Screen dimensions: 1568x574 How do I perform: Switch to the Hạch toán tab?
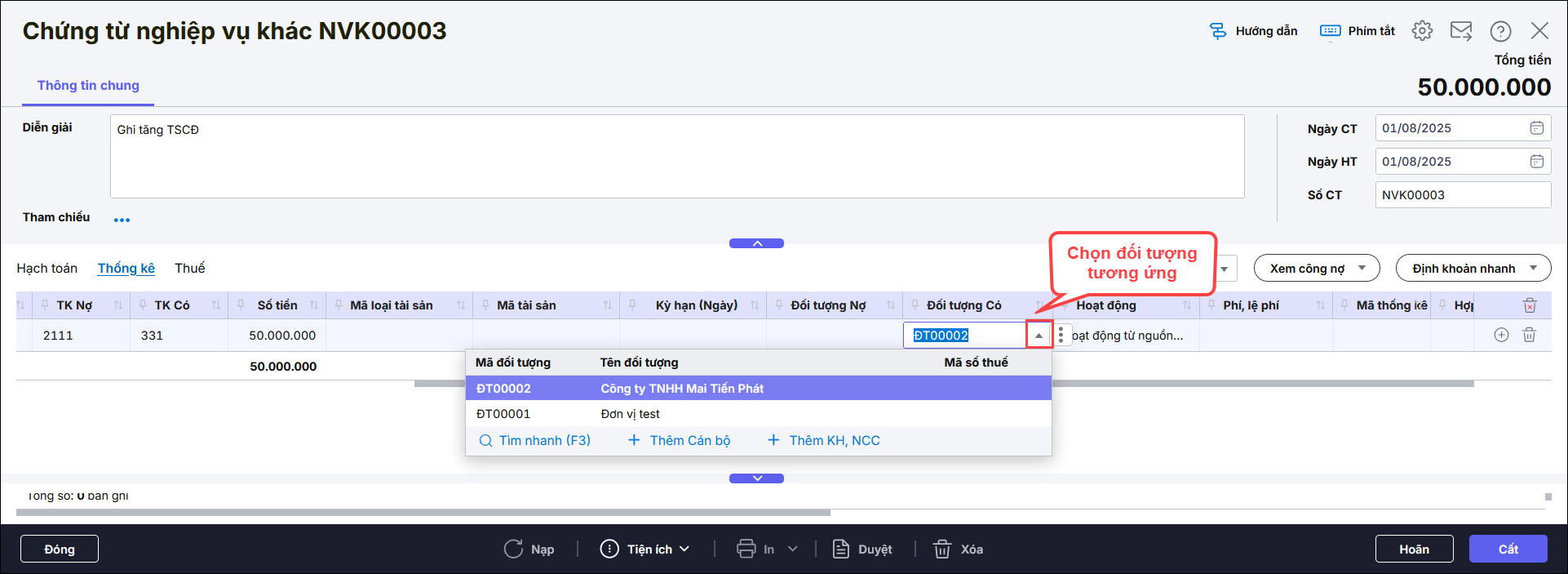pyautogui.click(x=47, y=268)
